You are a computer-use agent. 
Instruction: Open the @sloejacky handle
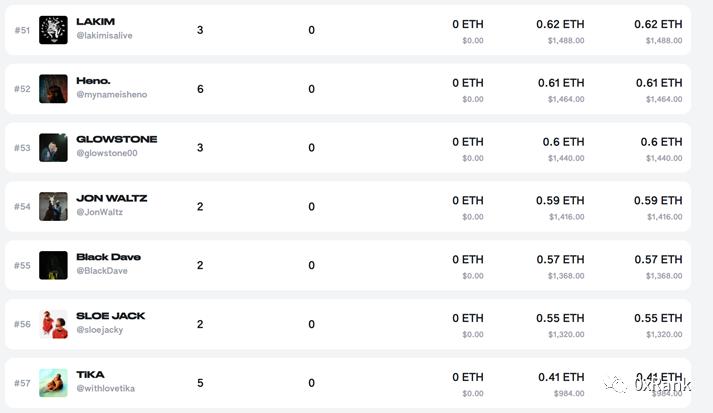100,330
